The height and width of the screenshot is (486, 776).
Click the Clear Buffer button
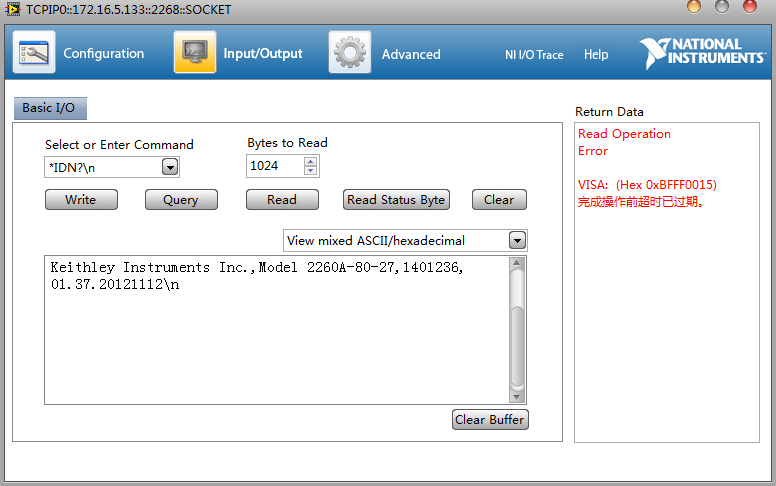(x=490, y=420)
